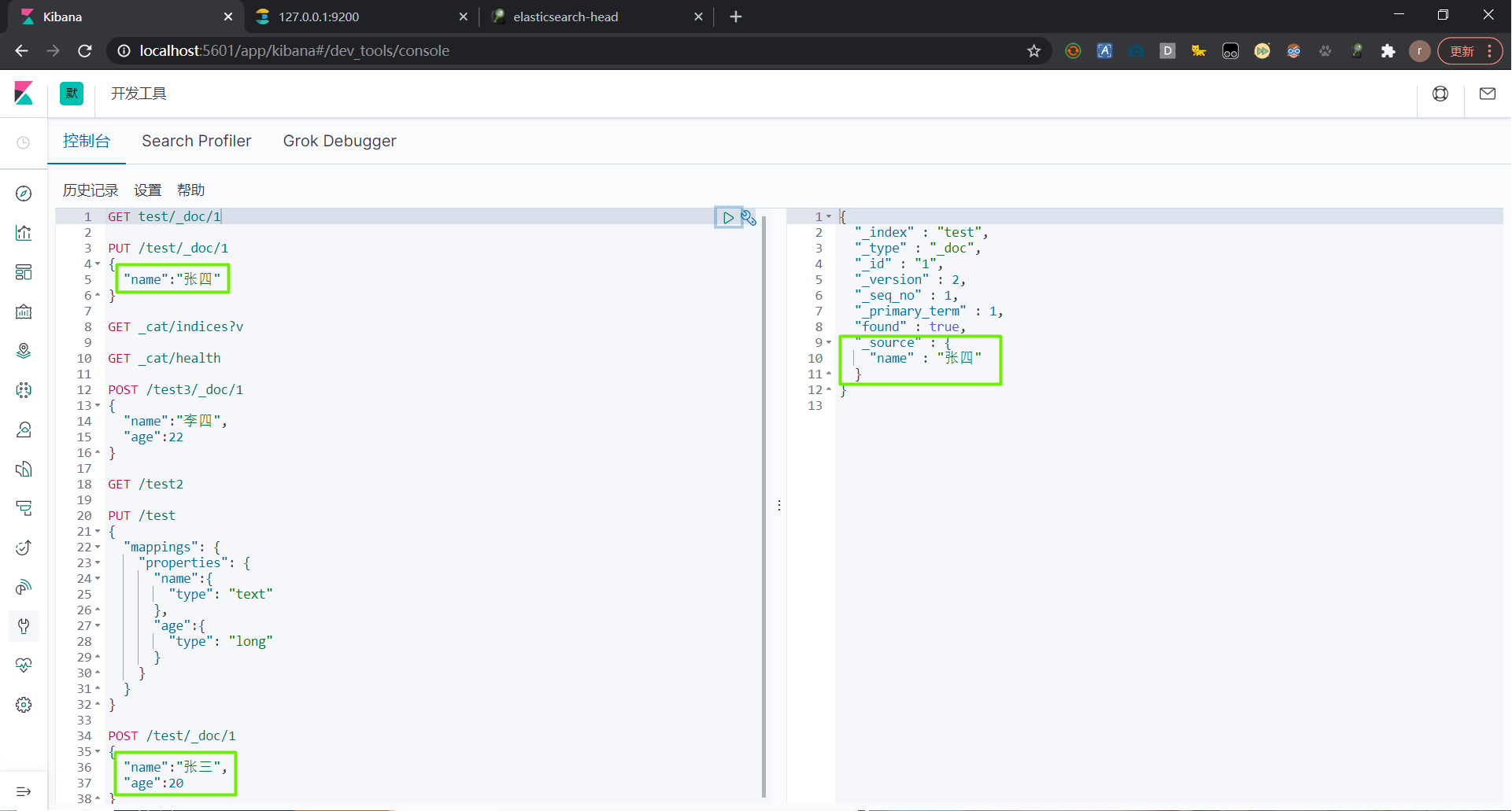1512x811 pixels.
Task: Collapse response root at output line 1
Action: pyautogui.click(x=829, y=216)
